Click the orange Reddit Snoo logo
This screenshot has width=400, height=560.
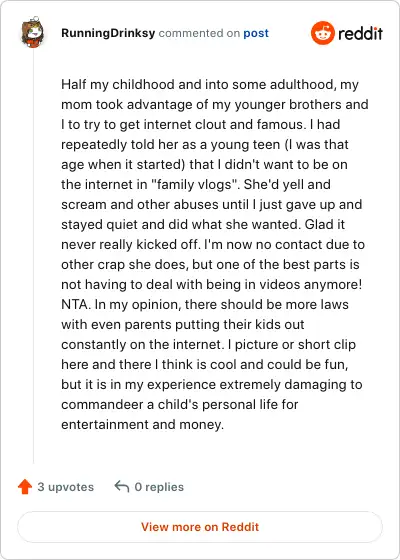pos(323,33)
